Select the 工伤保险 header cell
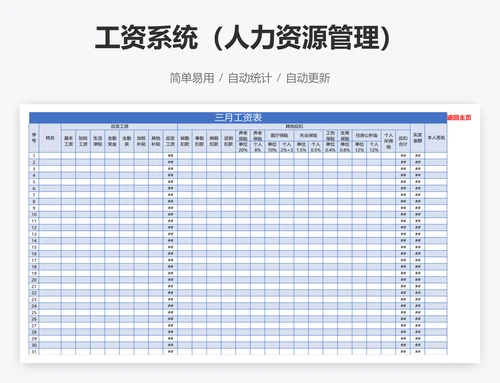This screenshot has height=383, width=500. point(330,135)
